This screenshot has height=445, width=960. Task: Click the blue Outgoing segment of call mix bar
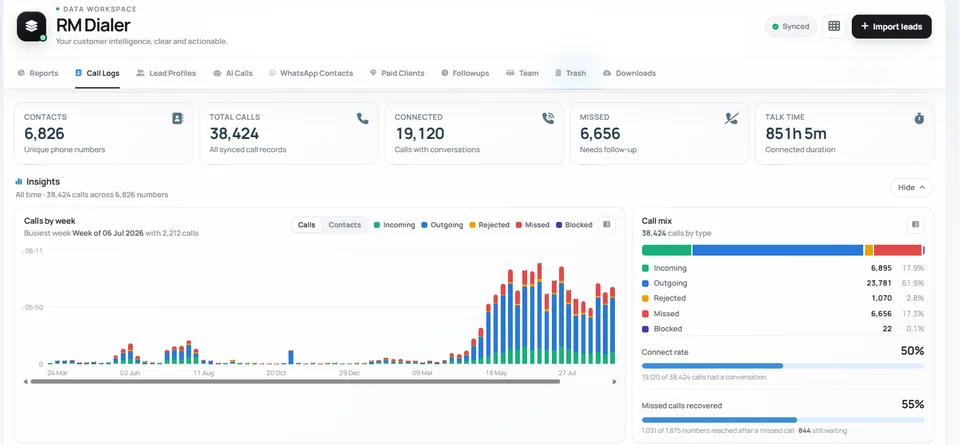[x=778, y=250]
